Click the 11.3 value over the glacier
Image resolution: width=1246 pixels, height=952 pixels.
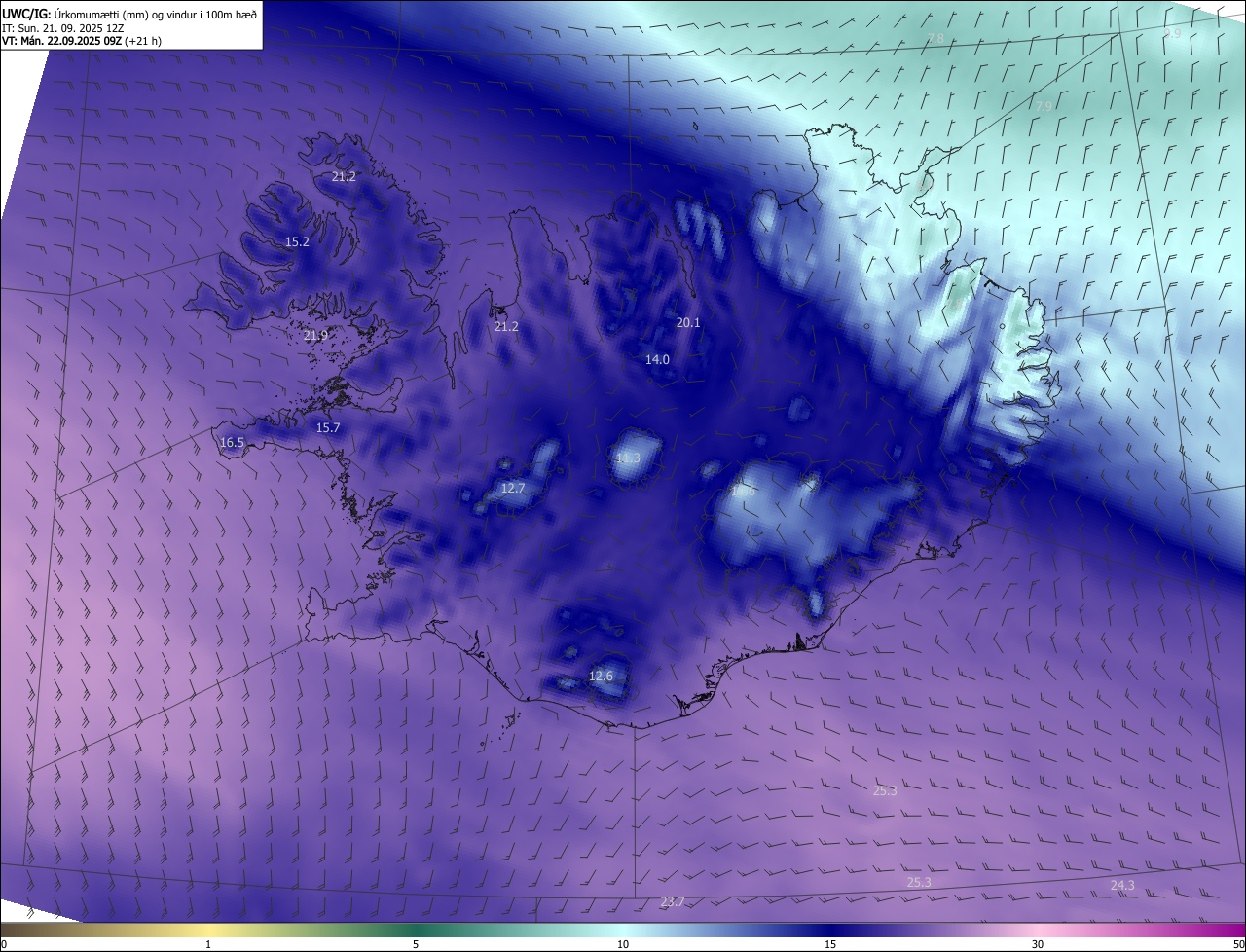[x=628, y=458]
